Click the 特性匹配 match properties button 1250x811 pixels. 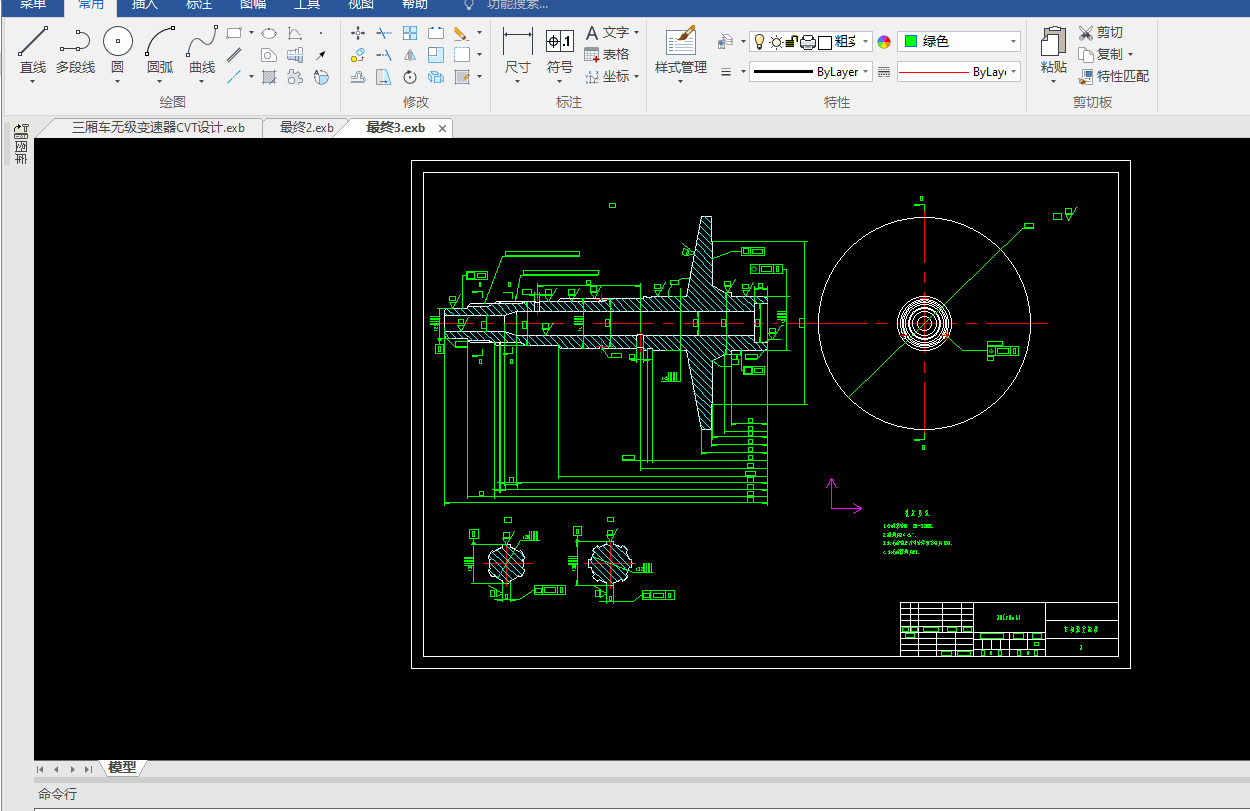point(1113,76)
